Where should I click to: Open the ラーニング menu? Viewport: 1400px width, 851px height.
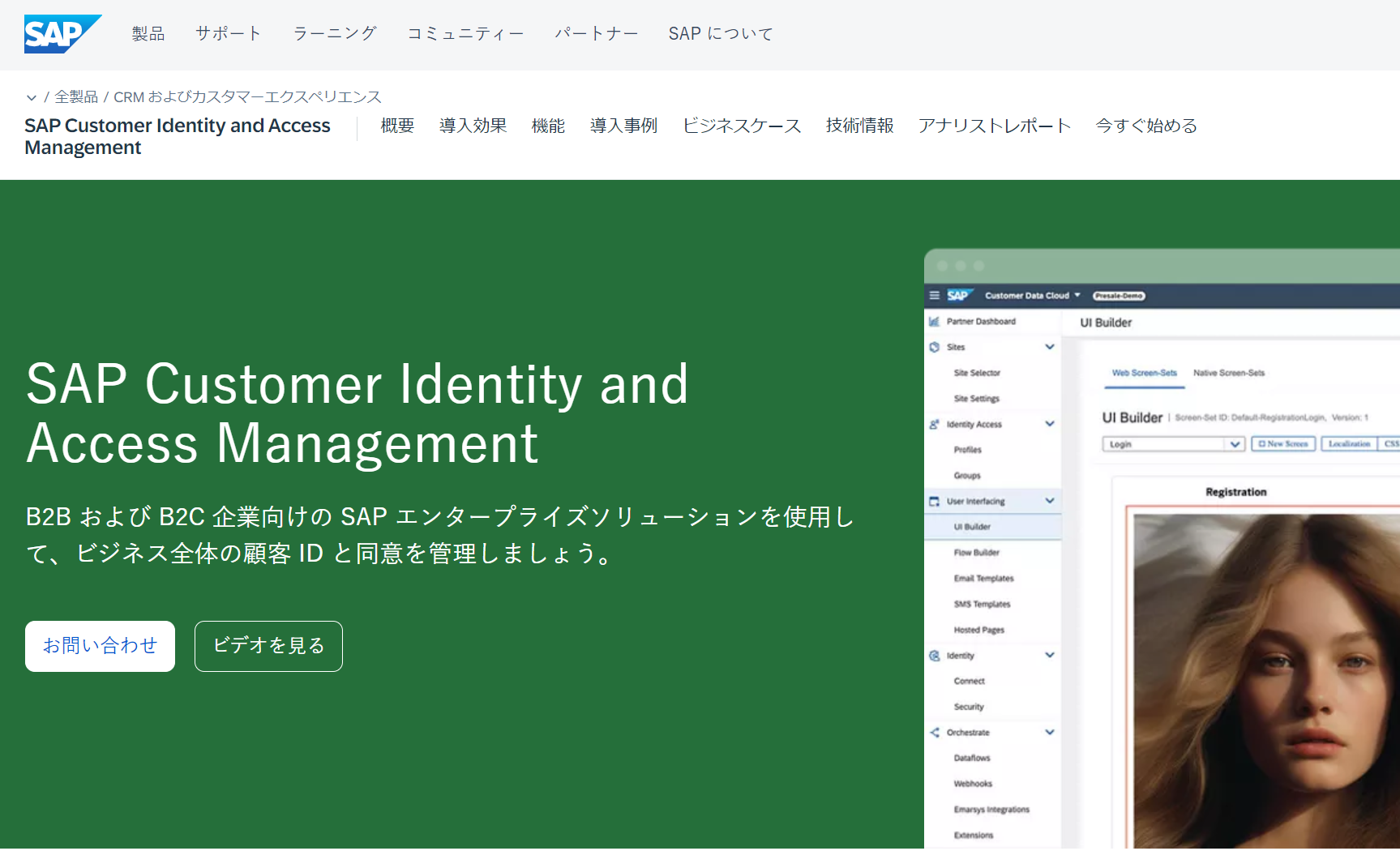click(335, 34)
